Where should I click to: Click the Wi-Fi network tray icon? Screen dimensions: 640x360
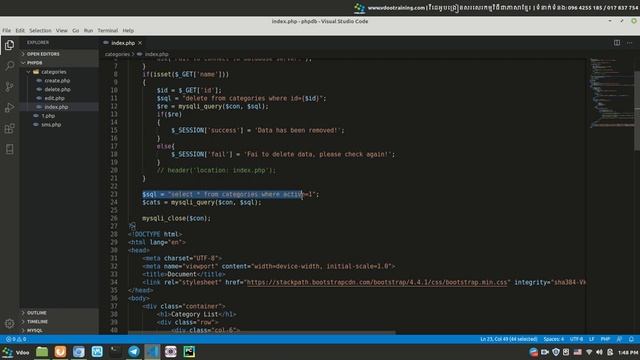pyautogui.click(x=589, y=352)
